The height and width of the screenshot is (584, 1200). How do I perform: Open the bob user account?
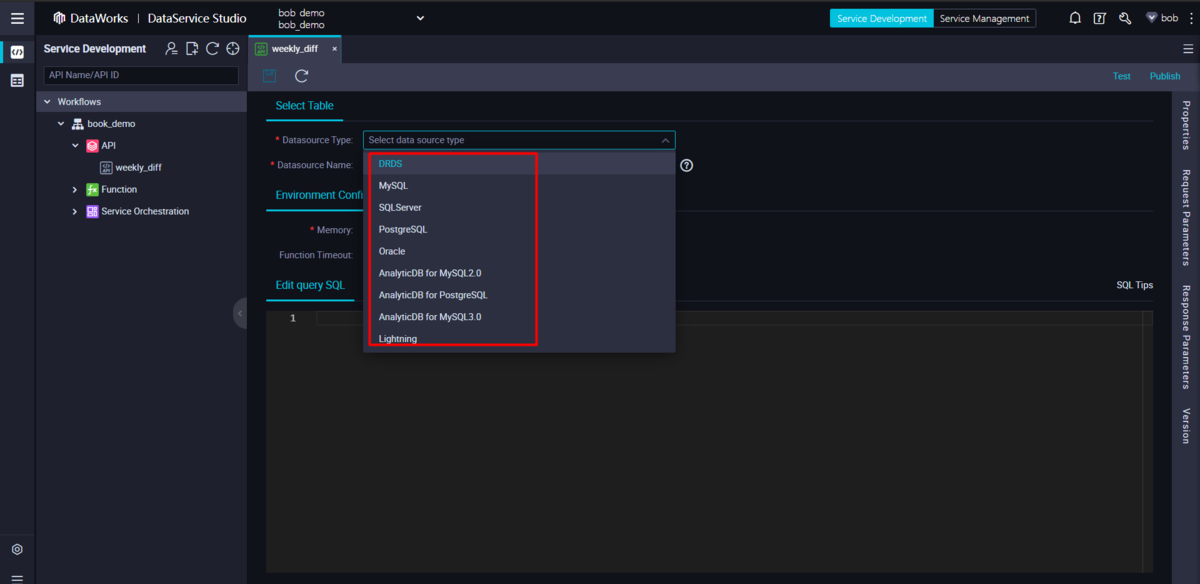pos(1161,18)
